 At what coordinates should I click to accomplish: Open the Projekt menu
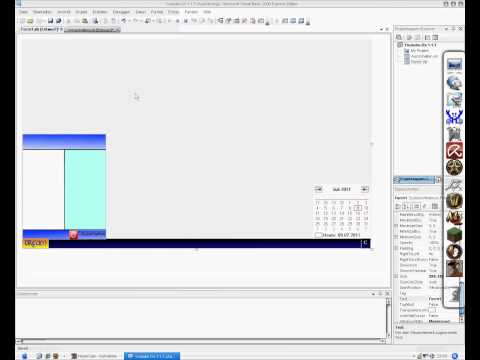(81, 12)
